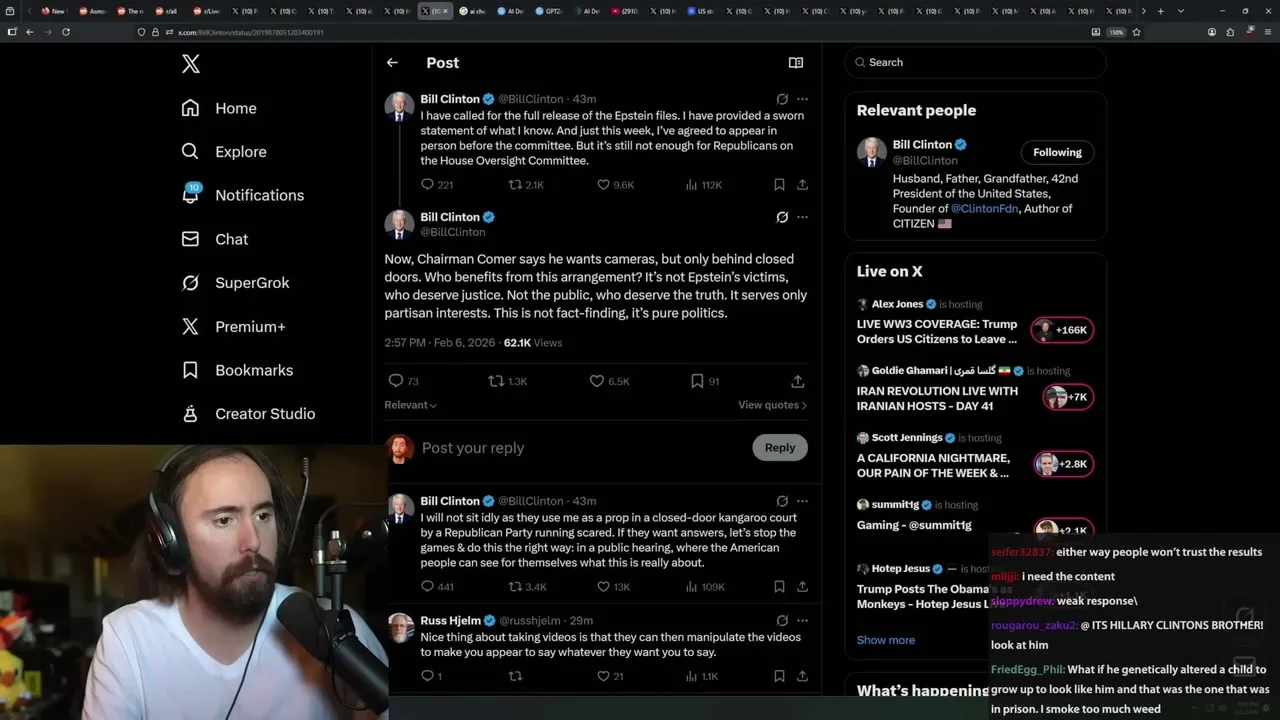Screen dimensions: 1280x720
Task: Click the tracking protection shield icon
Action: pos(142,32)
